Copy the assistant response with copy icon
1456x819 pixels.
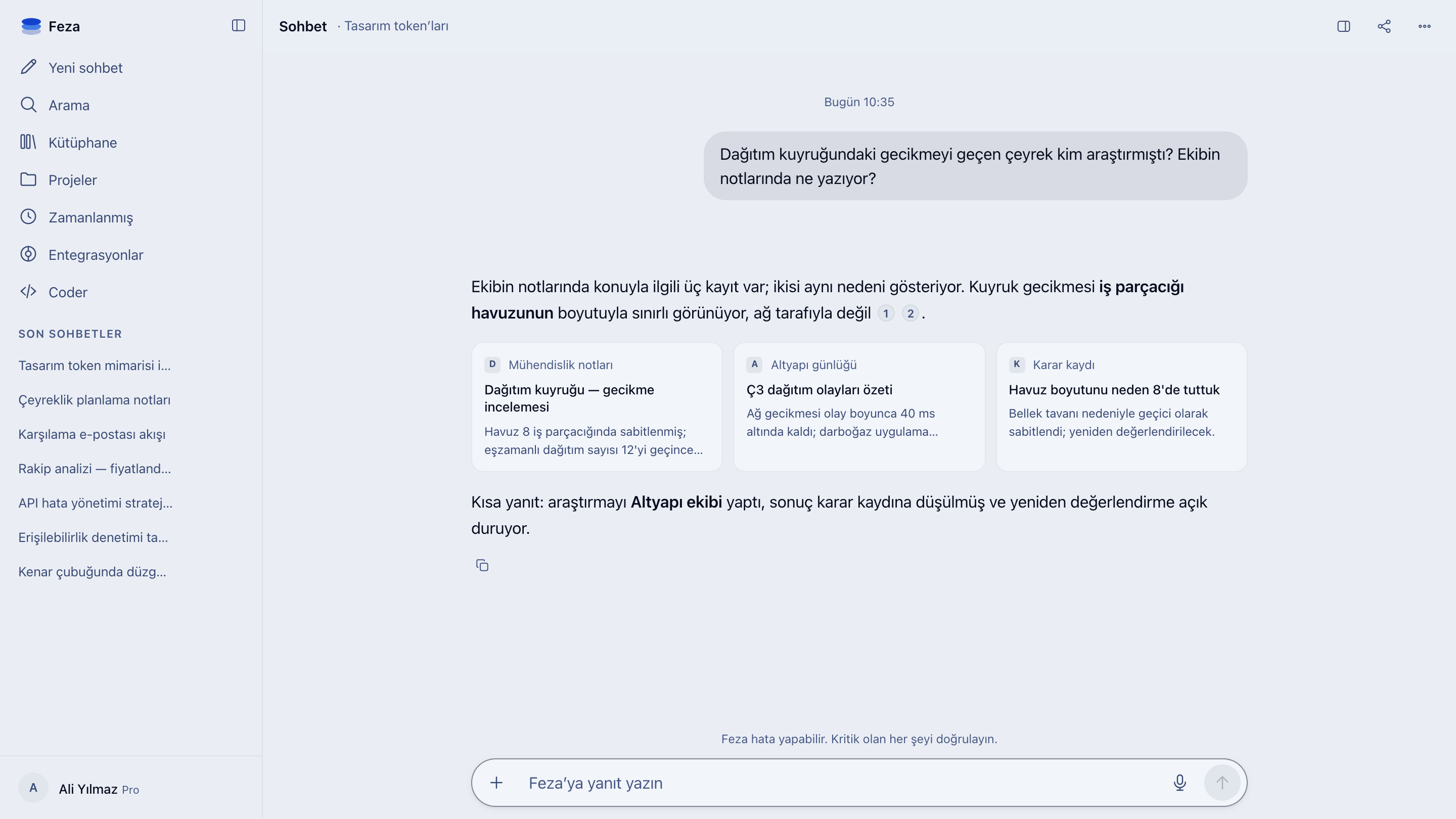point(482,565)
